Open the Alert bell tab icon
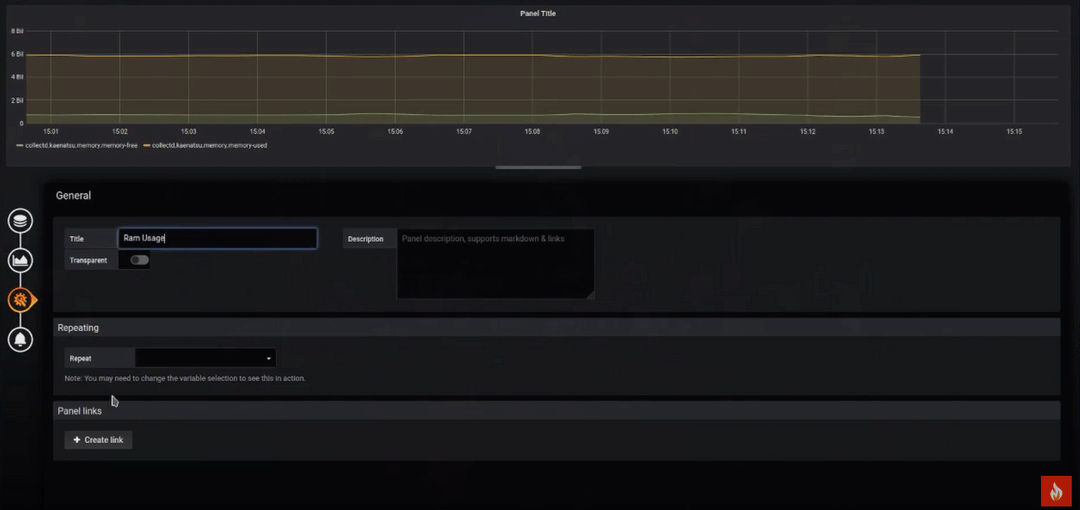1080x510 pixels. coord(20,339)
